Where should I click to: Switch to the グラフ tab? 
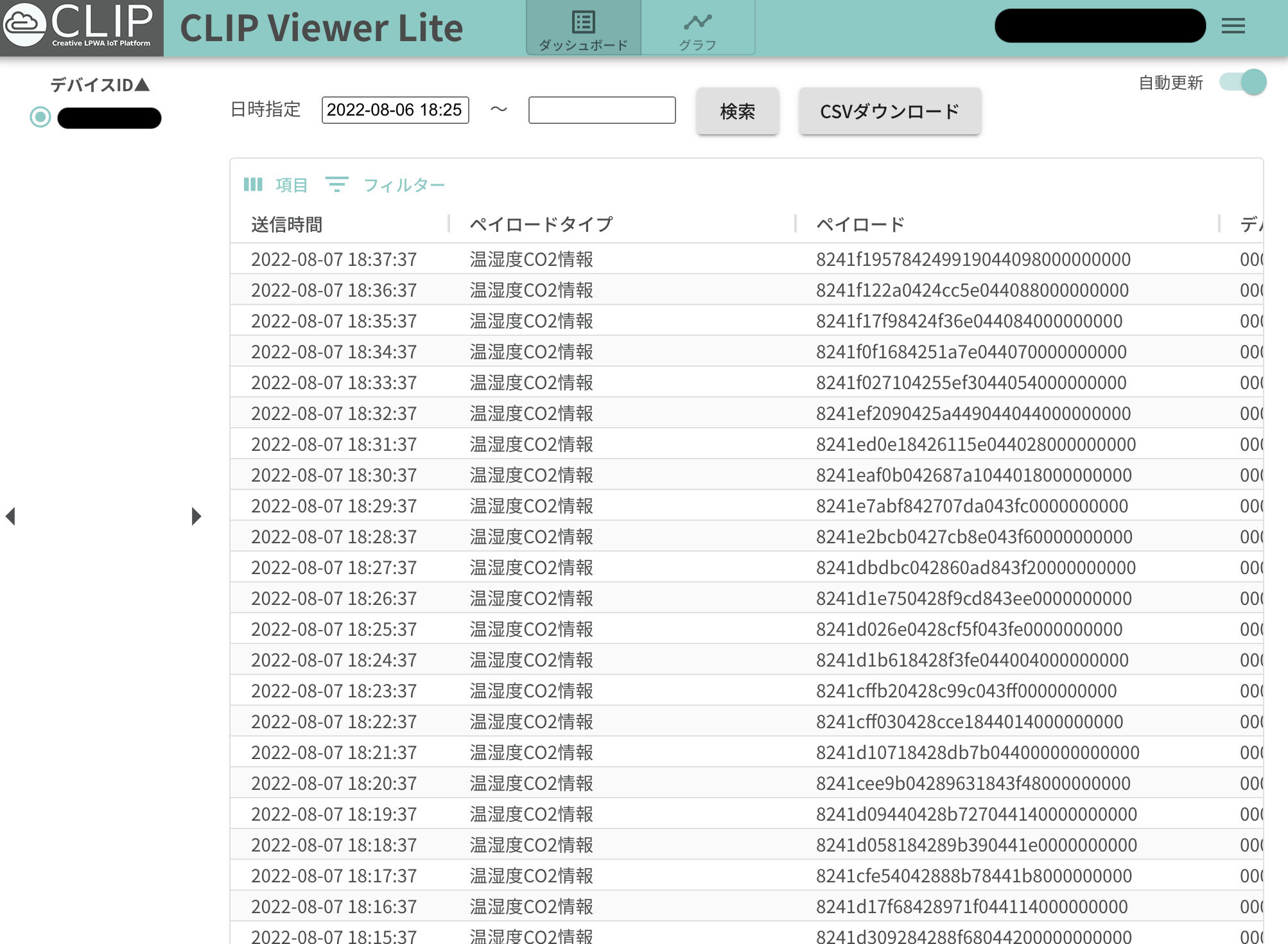[697, 44]
